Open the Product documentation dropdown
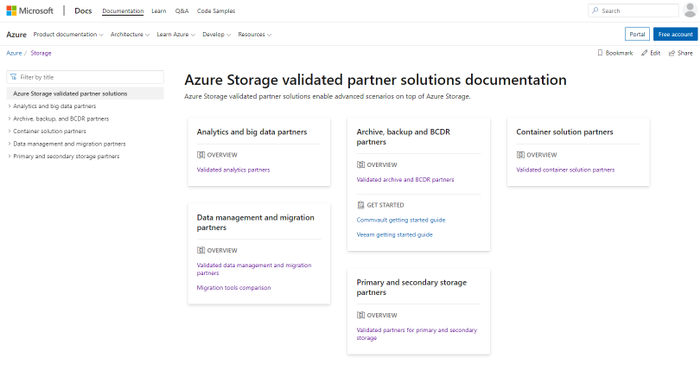Screen dimensions: 700x371 (x=68, y=34)
